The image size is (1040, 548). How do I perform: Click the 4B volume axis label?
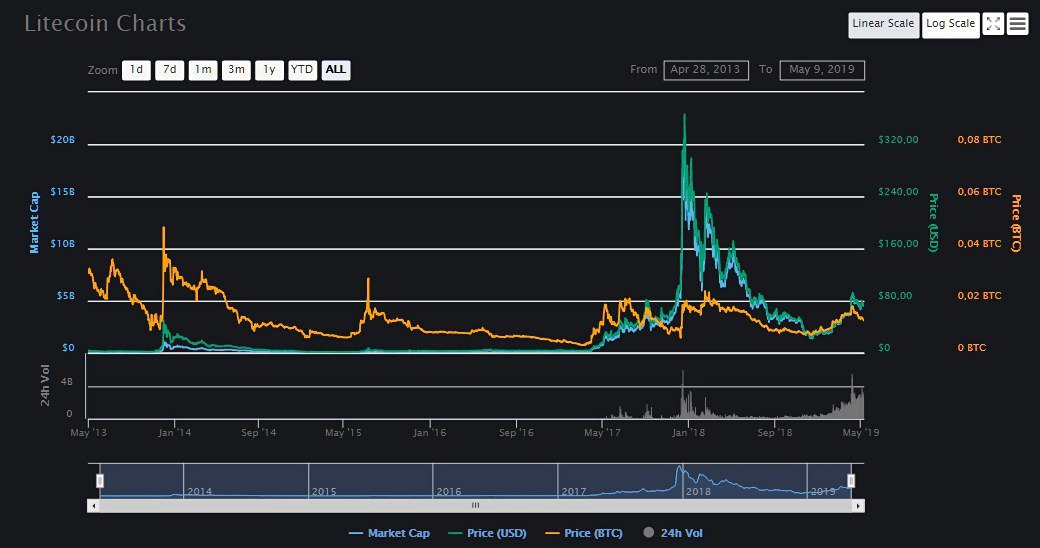[66, 382]
